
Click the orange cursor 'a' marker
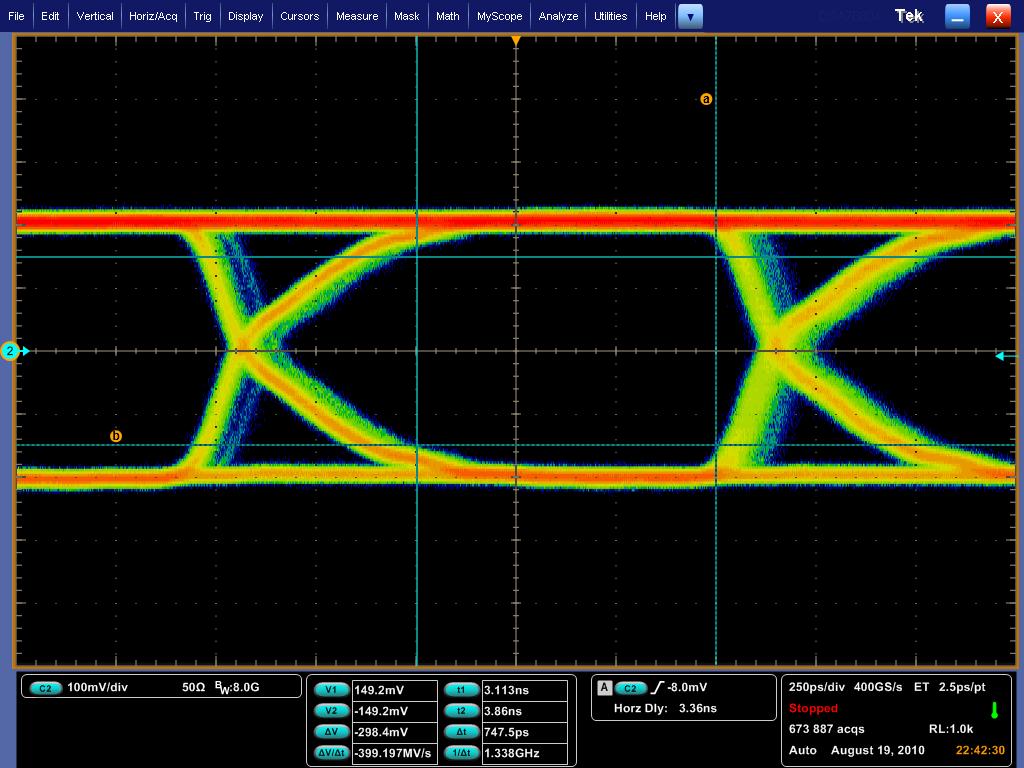pos(706,99)
